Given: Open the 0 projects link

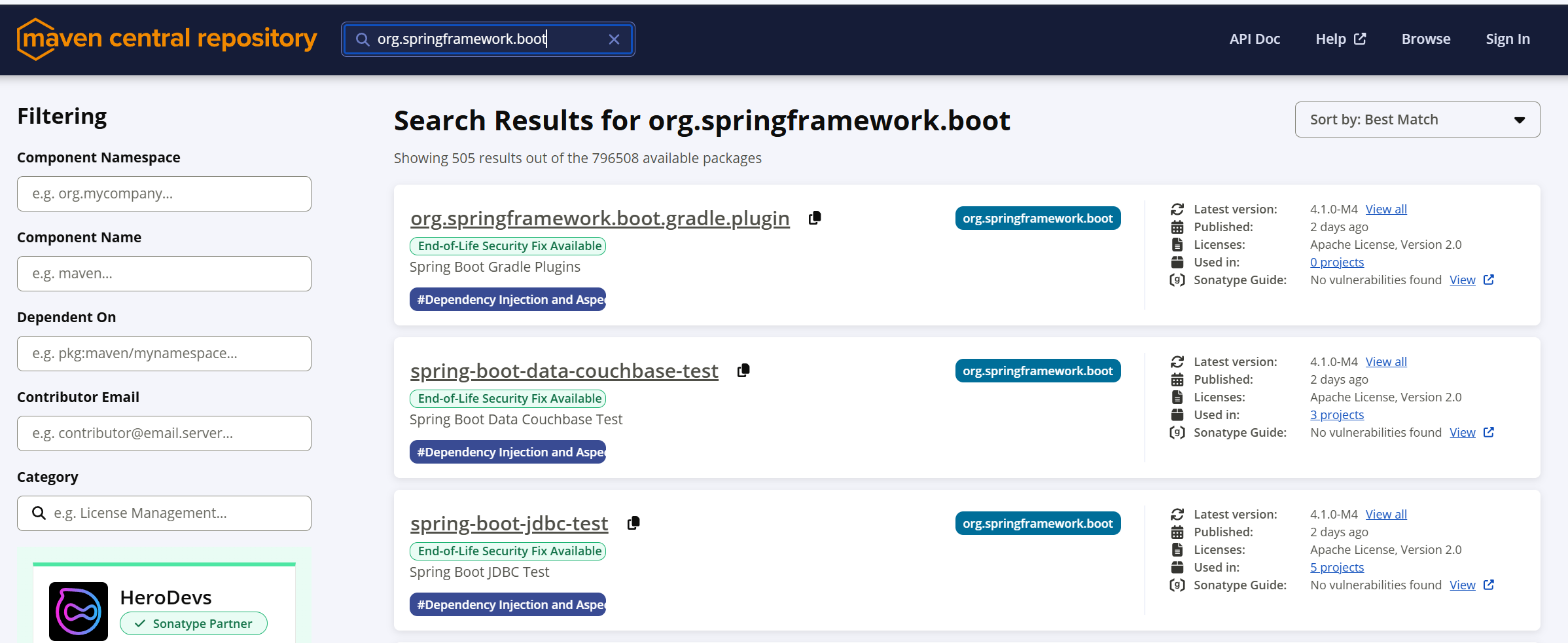Looking at the screenshot, I should click(x=1337, y=262).
